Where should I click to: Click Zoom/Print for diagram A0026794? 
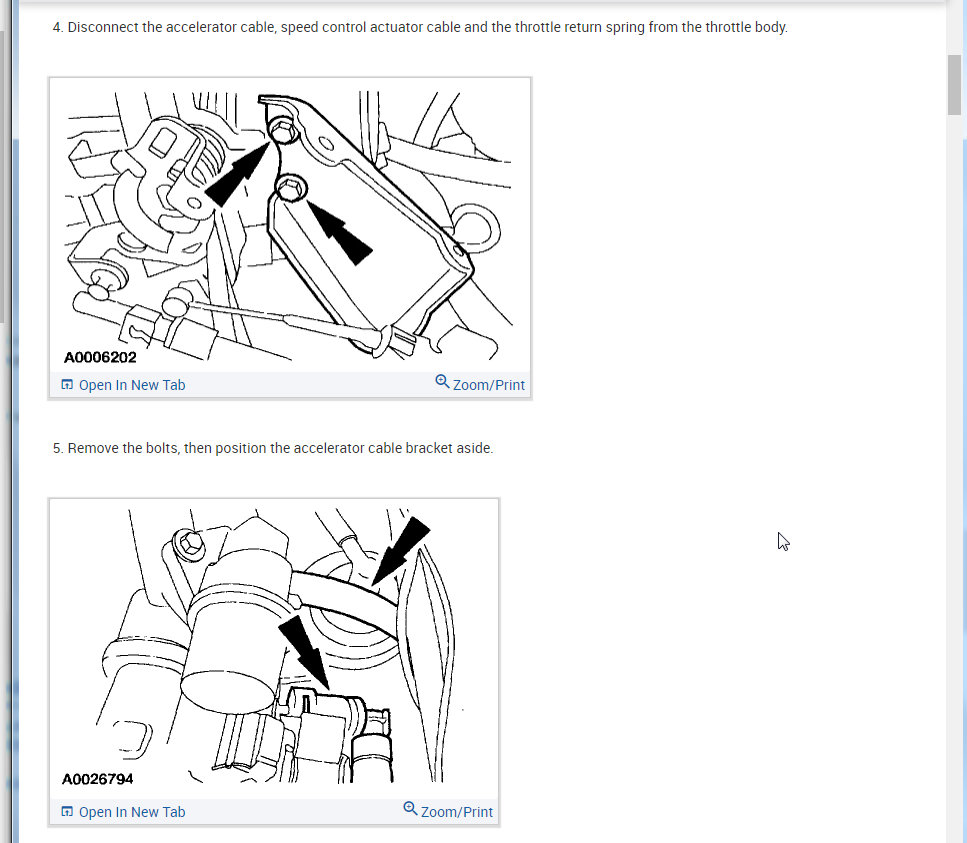(x=448, y=811)
